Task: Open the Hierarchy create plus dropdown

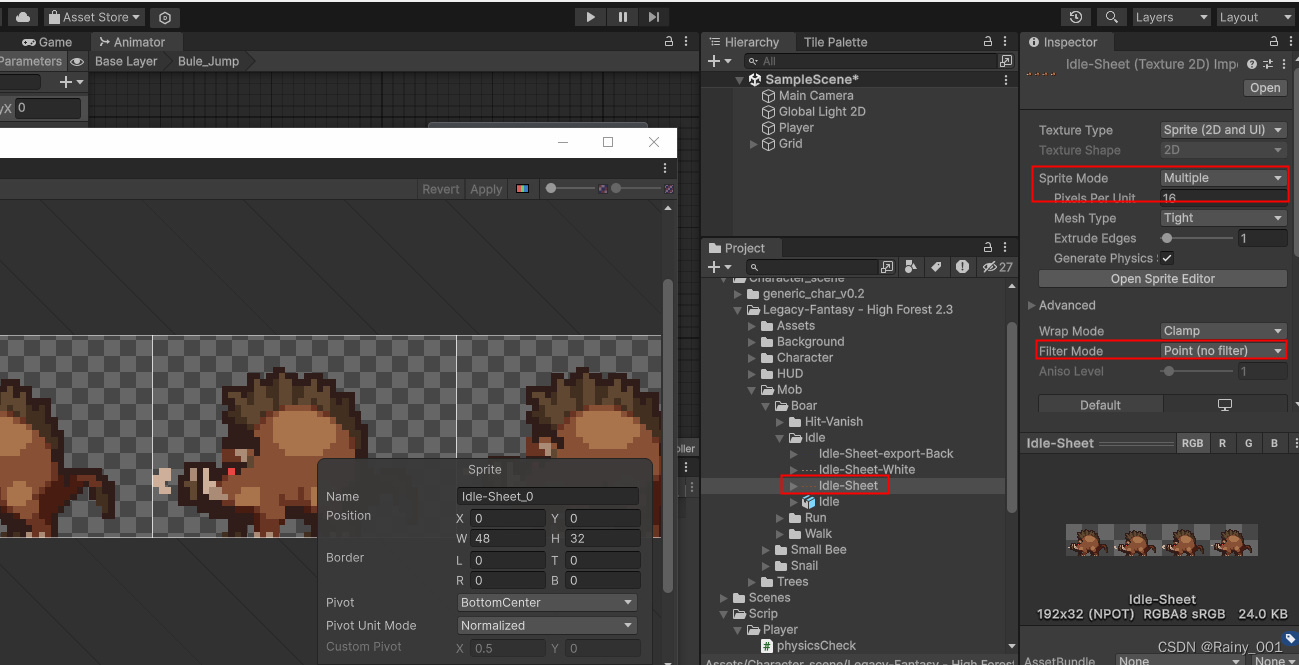Action: pos(719,61)
